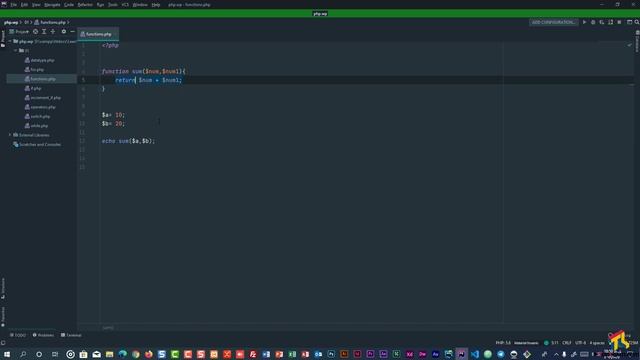Stop the running process
The image size is (640, 360).
(x=619, y=22)
